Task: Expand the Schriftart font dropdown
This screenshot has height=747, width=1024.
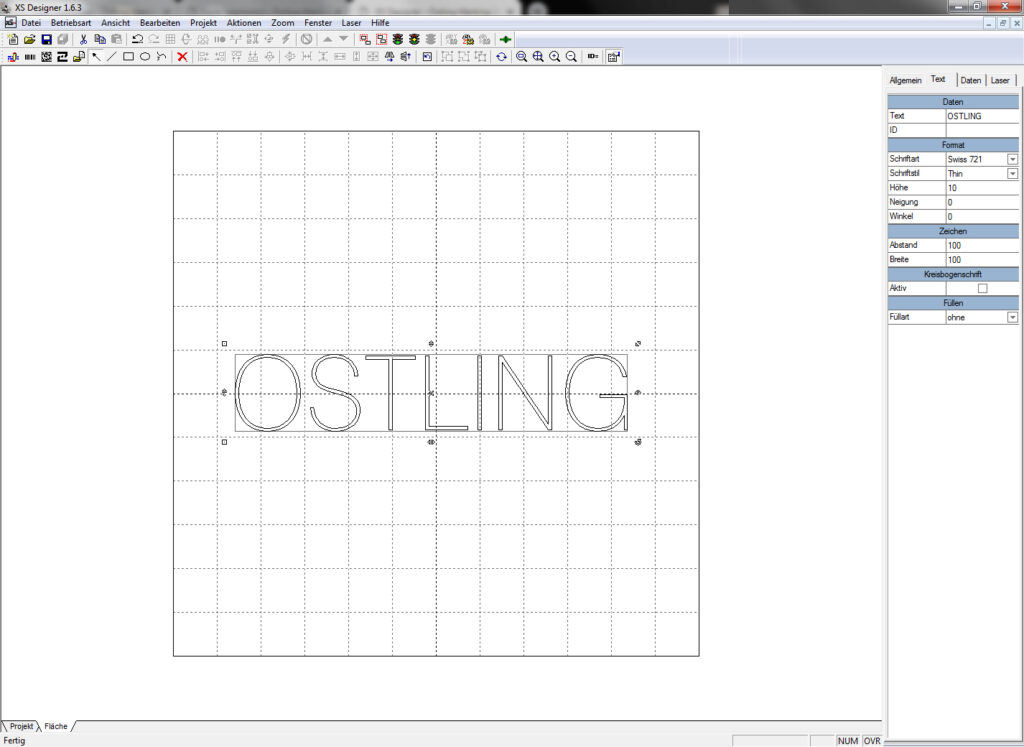Action: coord(1012,159)
